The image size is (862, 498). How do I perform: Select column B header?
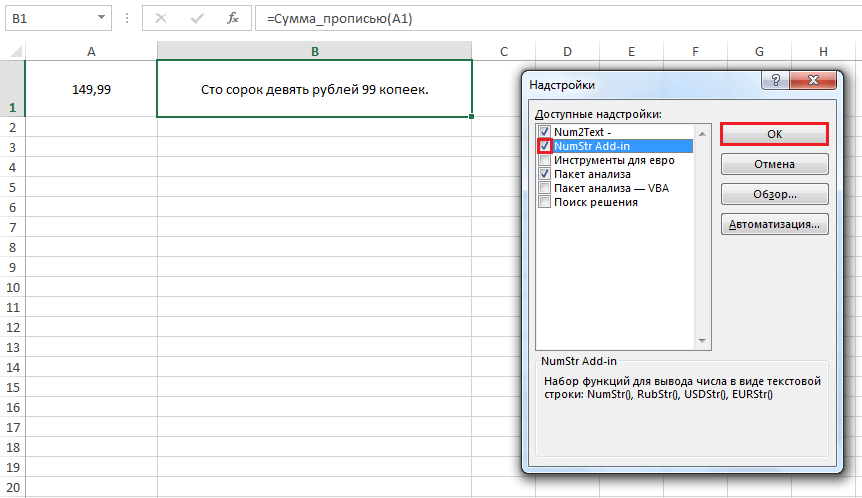click(314, 51)
